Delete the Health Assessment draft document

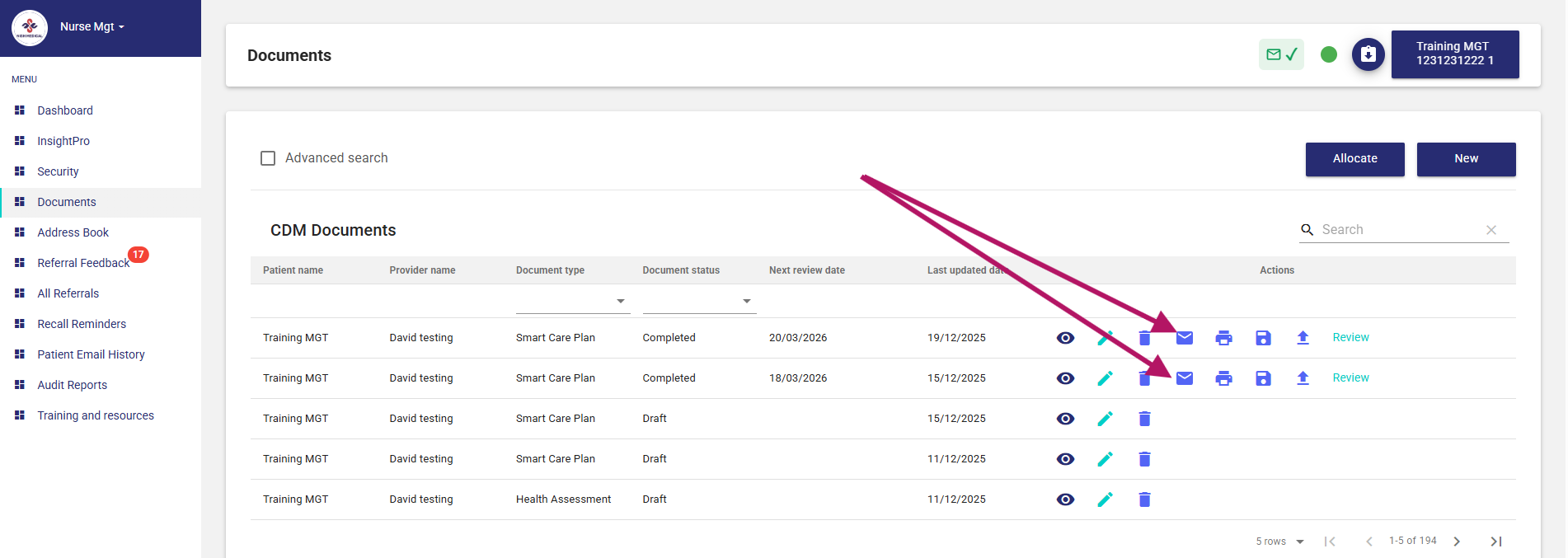1144,499
